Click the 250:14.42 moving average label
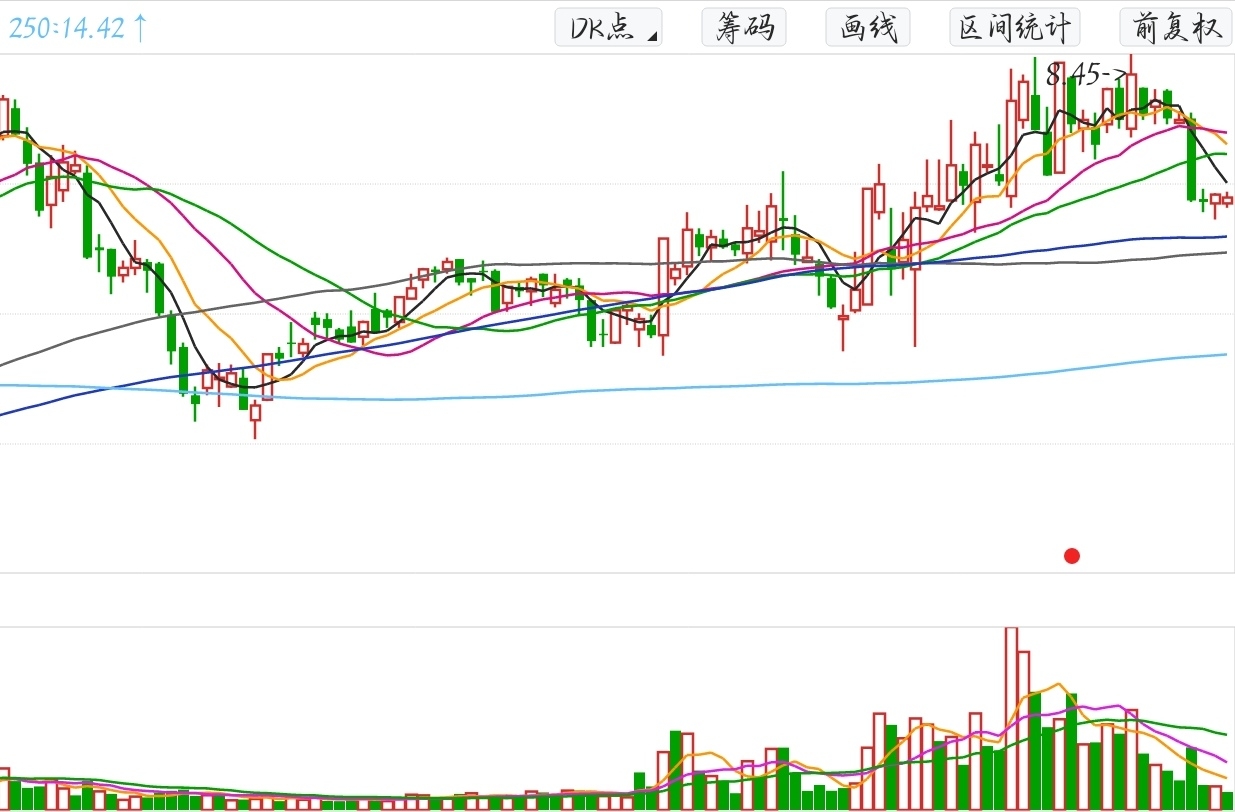 78,27
